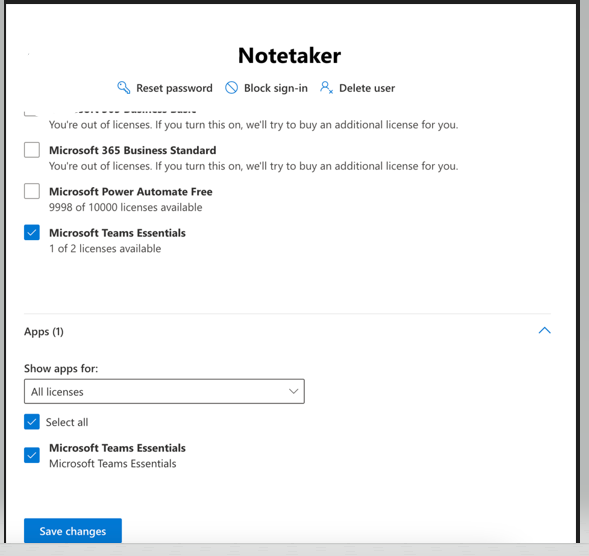The width and height of the screenshot is (589, 556).
Task: Click the Delete user person icon
Action: tap(326, 88)
